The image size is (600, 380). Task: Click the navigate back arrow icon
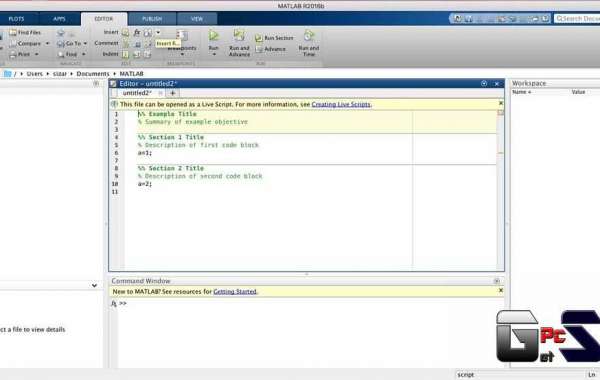tap(60, 33)
